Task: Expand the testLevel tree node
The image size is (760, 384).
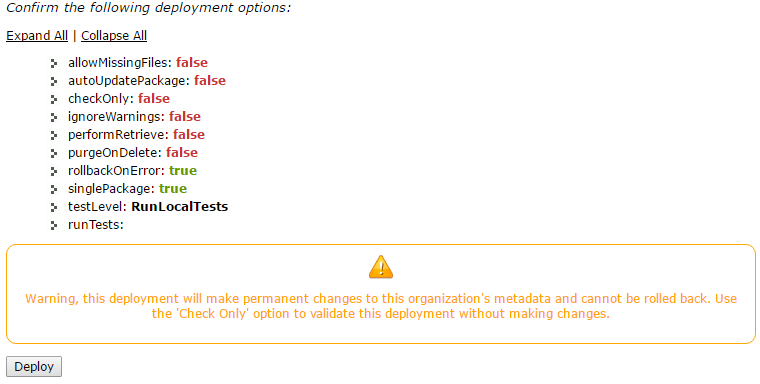Action: 54,208
